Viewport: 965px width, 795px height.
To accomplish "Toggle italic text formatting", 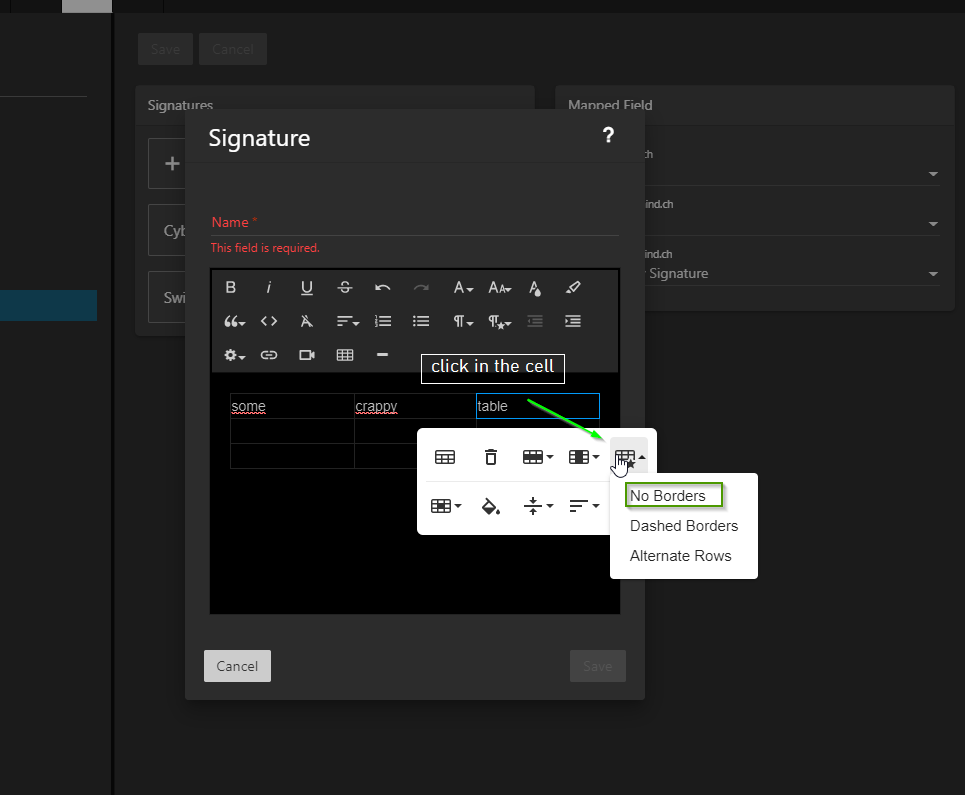I will click(x=269, y=288).
